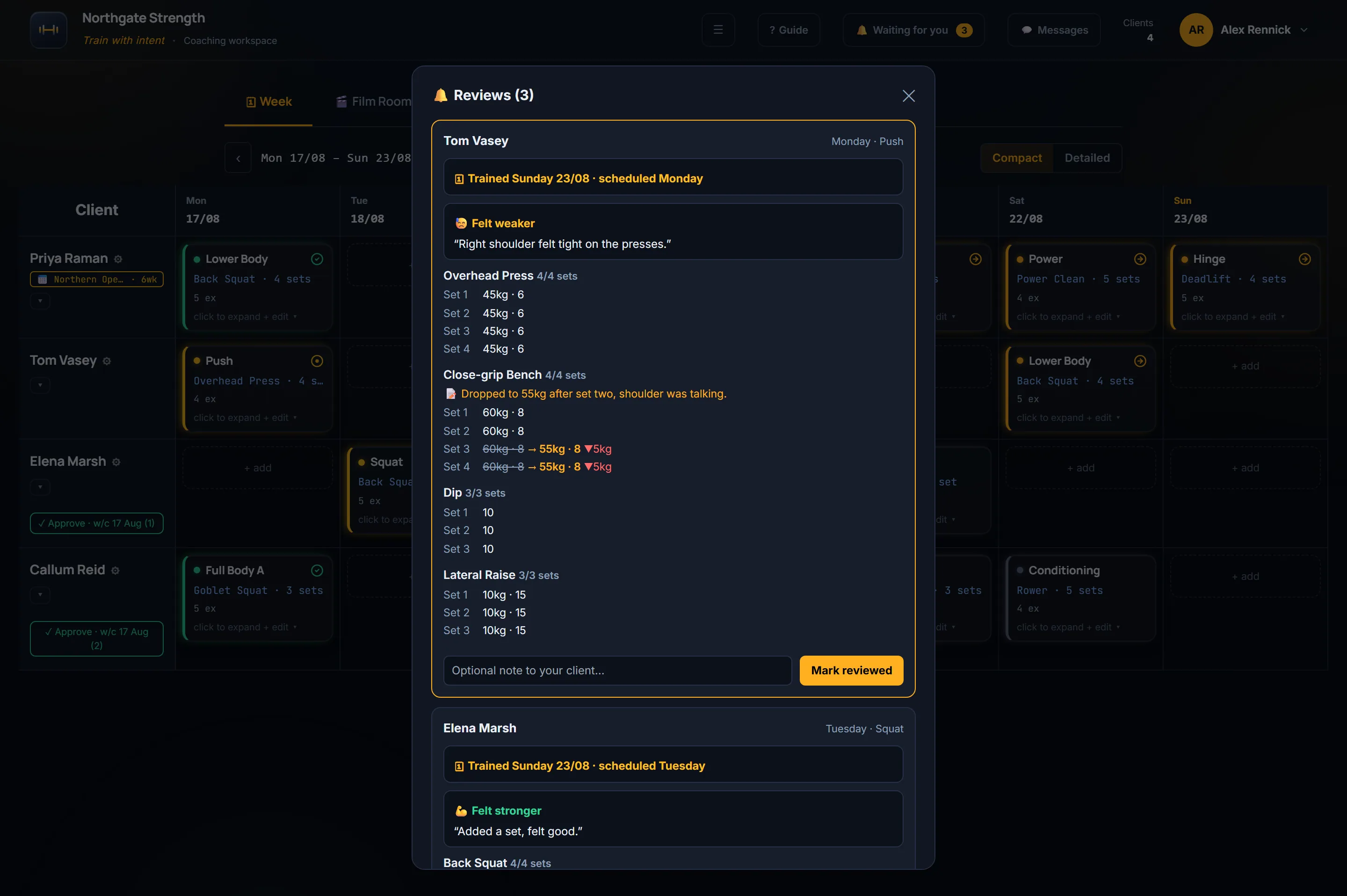Expand the small arrow under Tom Vasey's name
The height and width of the screenshot is (896, 1347).
pos(40,385)
